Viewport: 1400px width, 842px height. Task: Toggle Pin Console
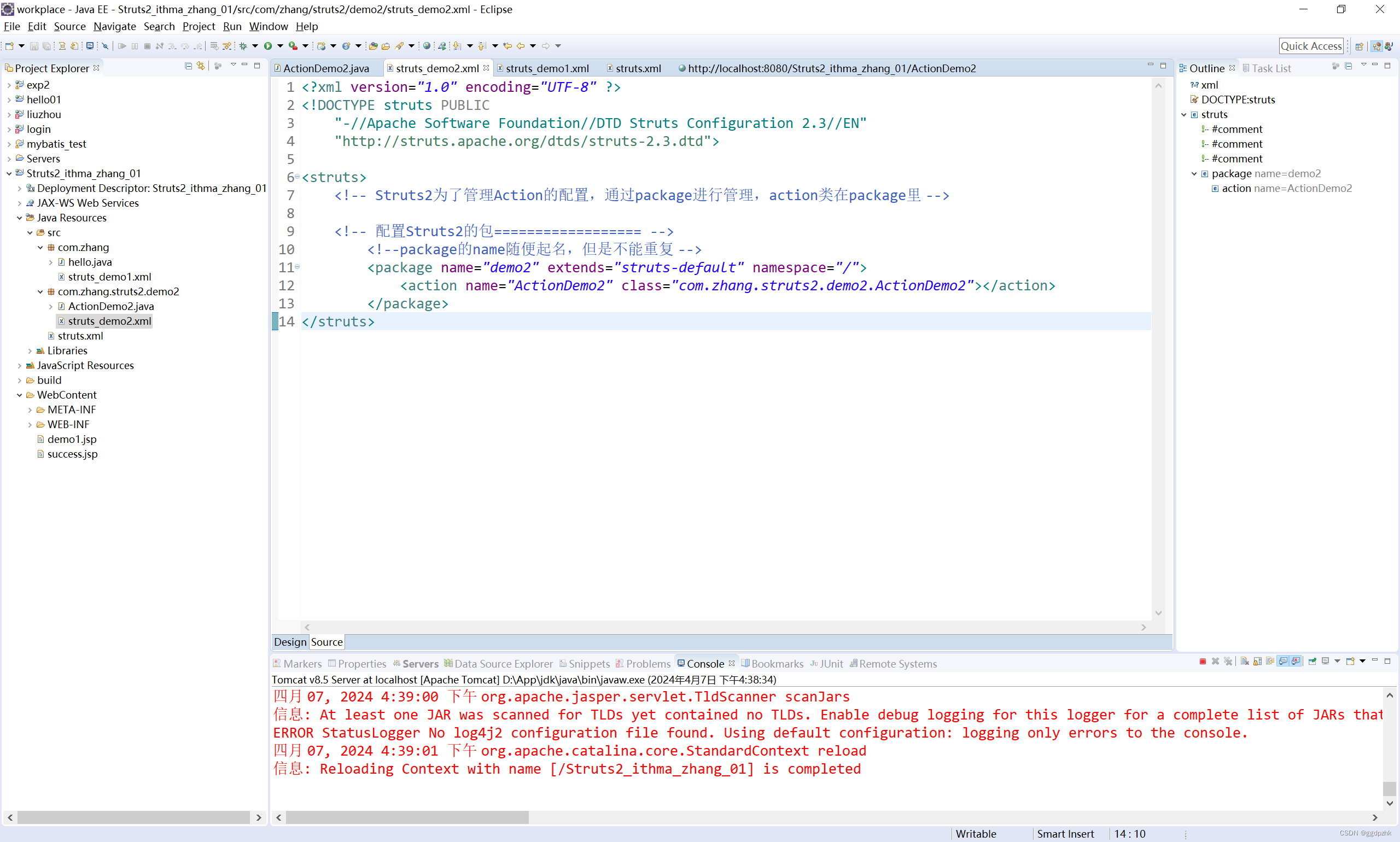[x=1312, y=661]
